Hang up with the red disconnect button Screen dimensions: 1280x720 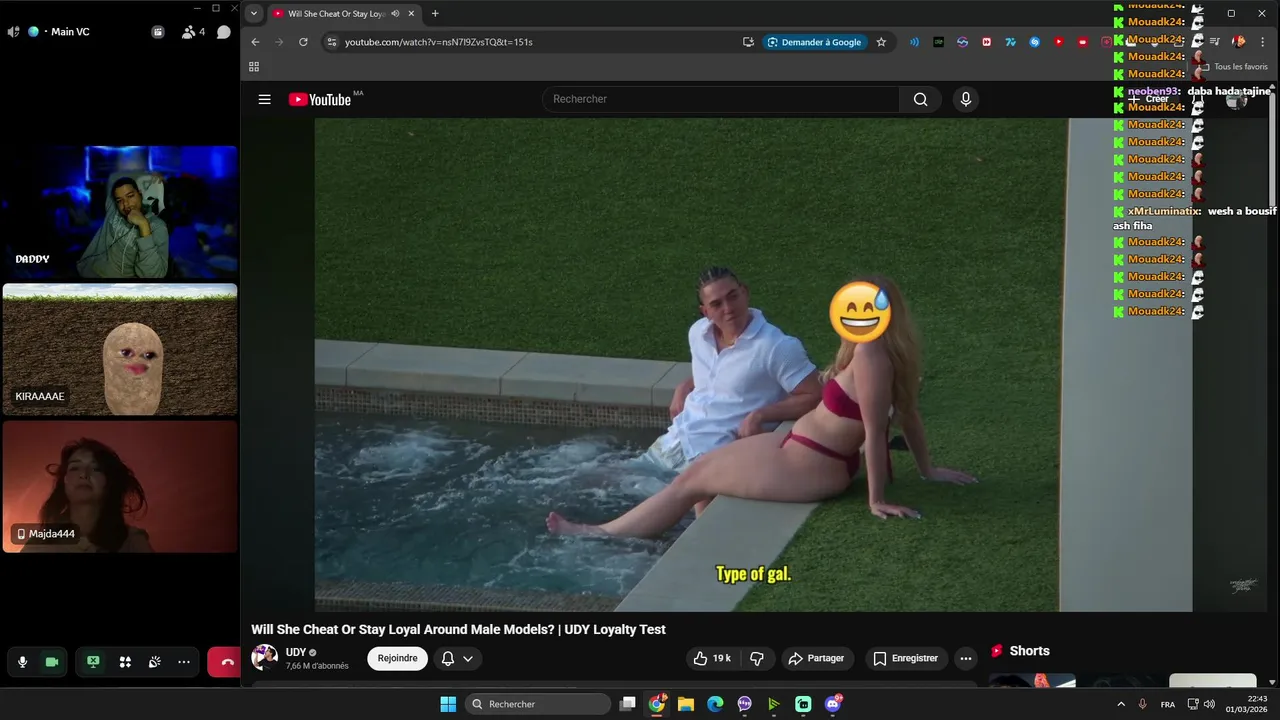coord(225,662)
